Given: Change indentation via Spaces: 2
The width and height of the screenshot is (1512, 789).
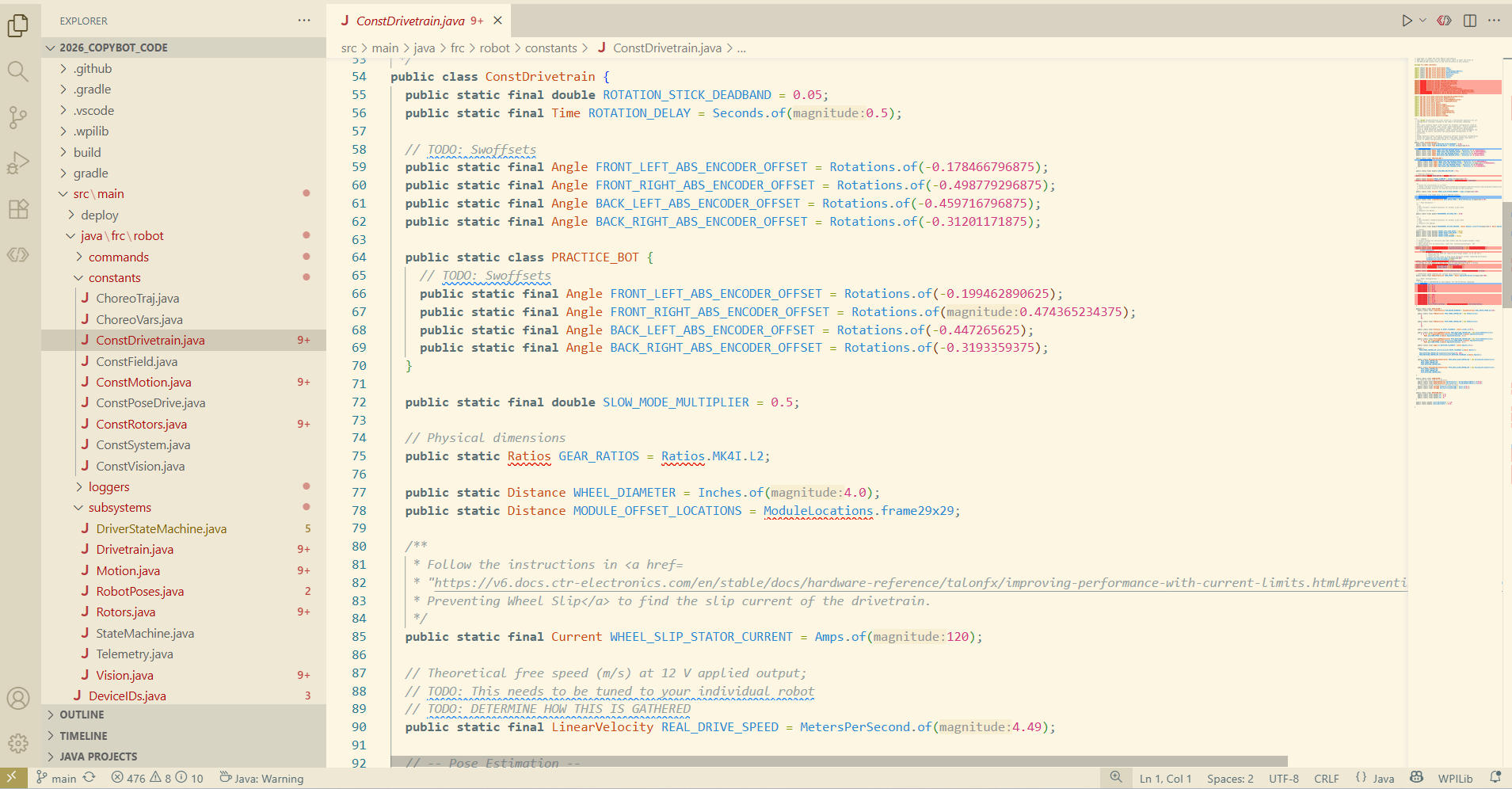Looking at the screenshot, I should [x=1230, y=779].
